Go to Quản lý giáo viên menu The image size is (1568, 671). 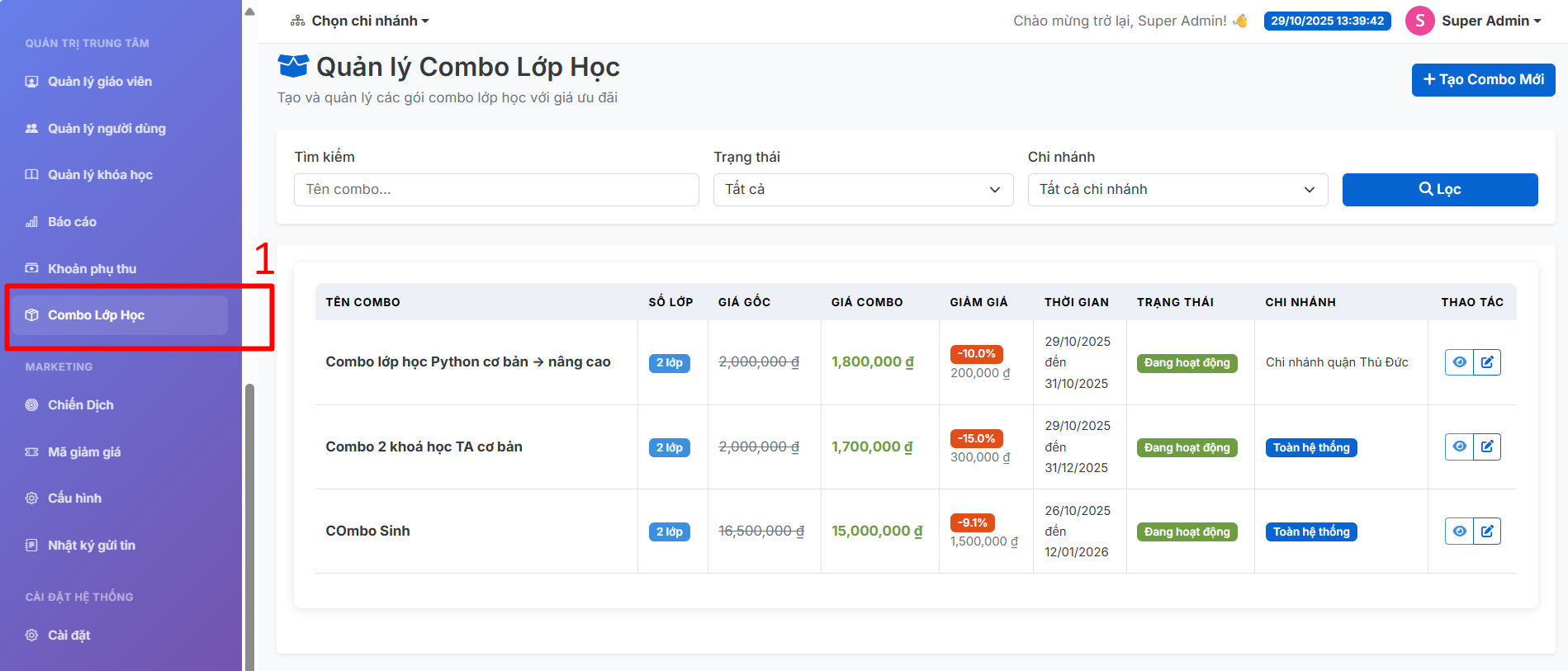click(99, 82)
